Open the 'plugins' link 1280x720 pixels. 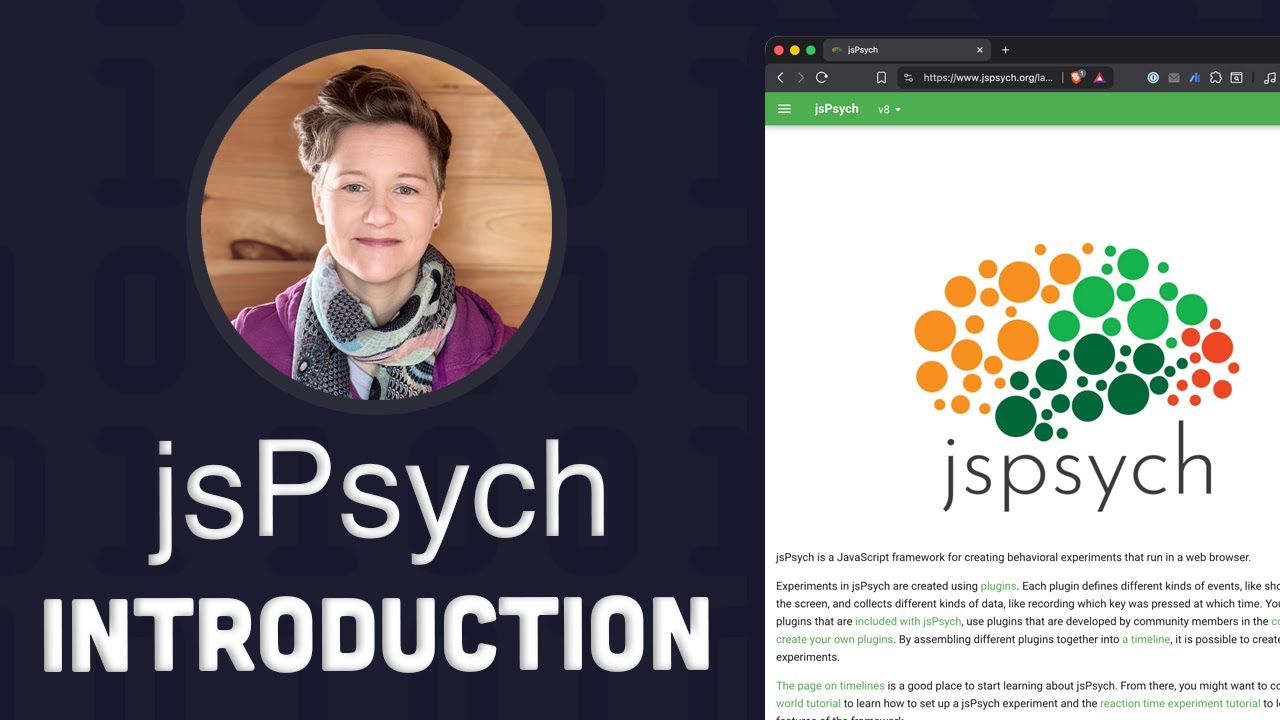pyautogui.click(x=998, y=586)
